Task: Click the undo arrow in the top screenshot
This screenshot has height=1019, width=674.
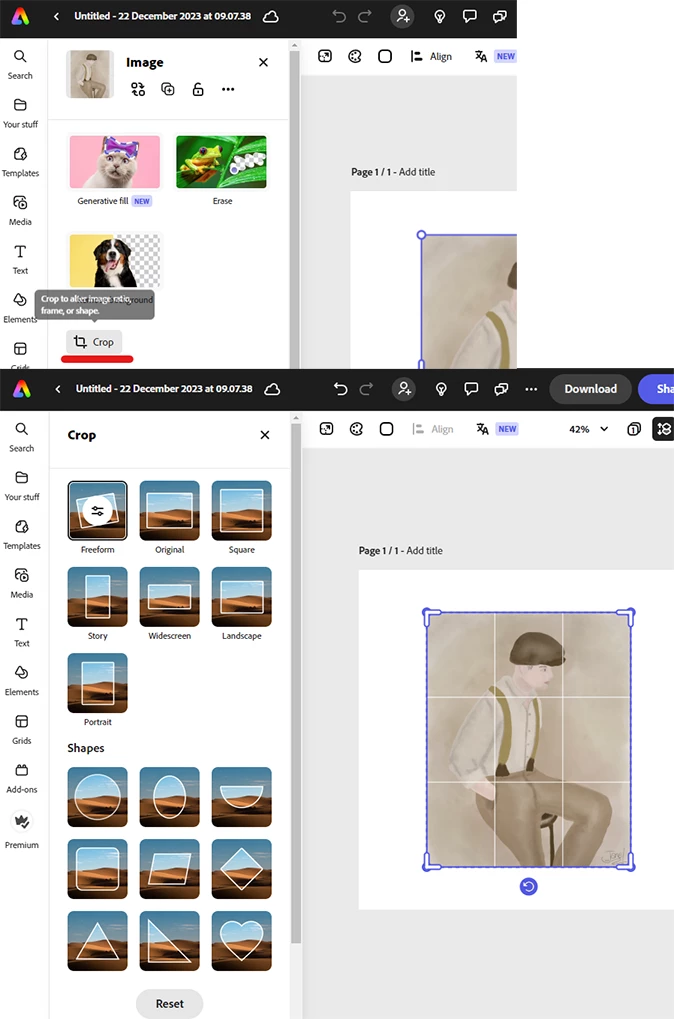Action: click(x=339, y=16)
